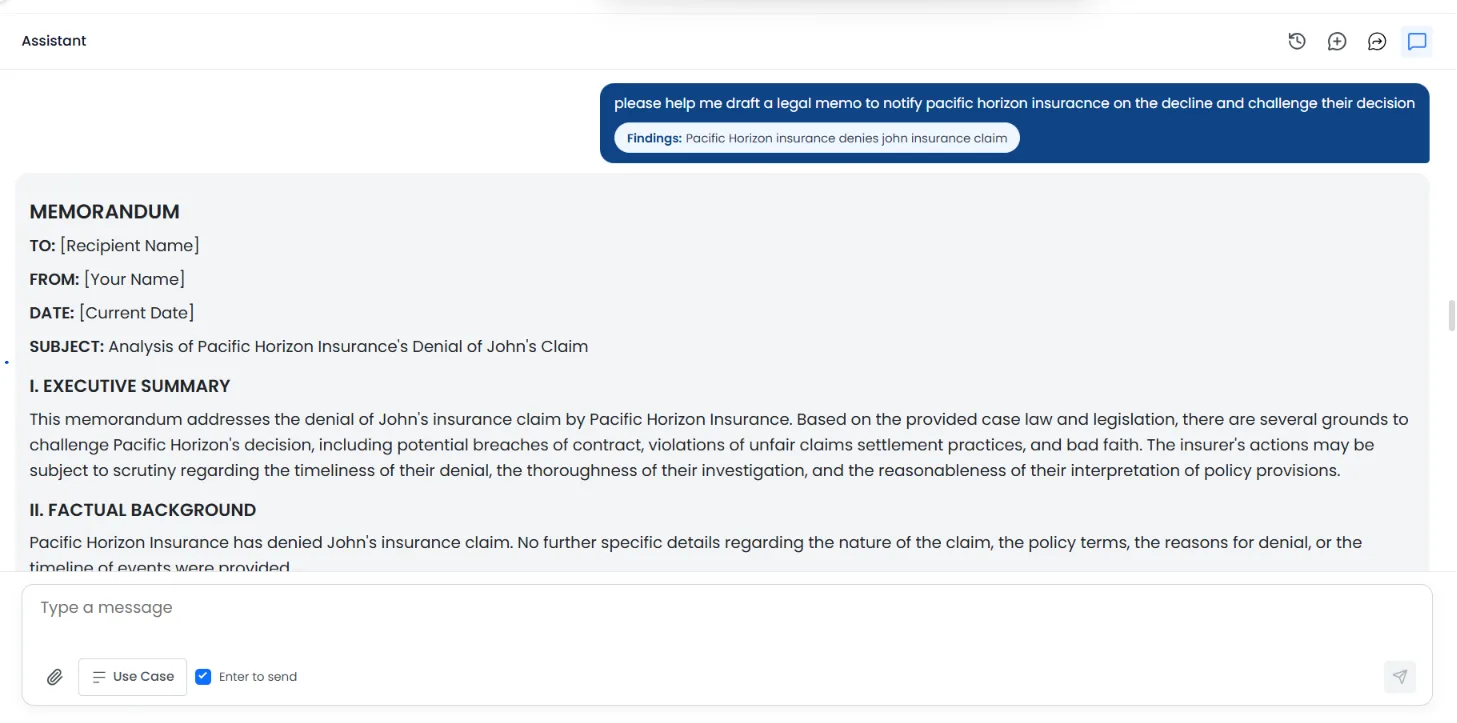
Task: Attach a file with the paperclip icon
Action: pos(55,677)
